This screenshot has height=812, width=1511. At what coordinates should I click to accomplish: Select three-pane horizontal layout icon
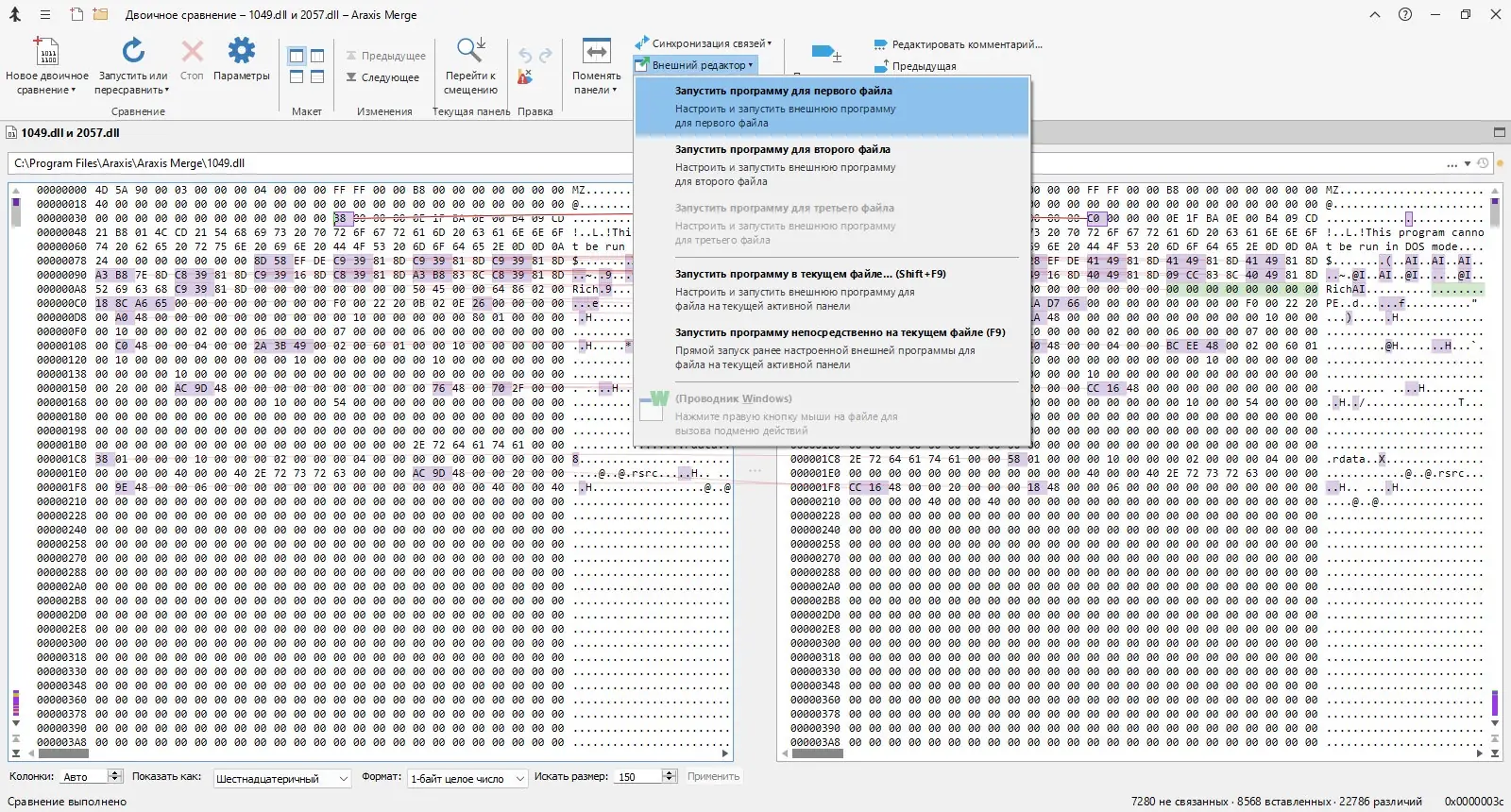click(x=317, y=77)
